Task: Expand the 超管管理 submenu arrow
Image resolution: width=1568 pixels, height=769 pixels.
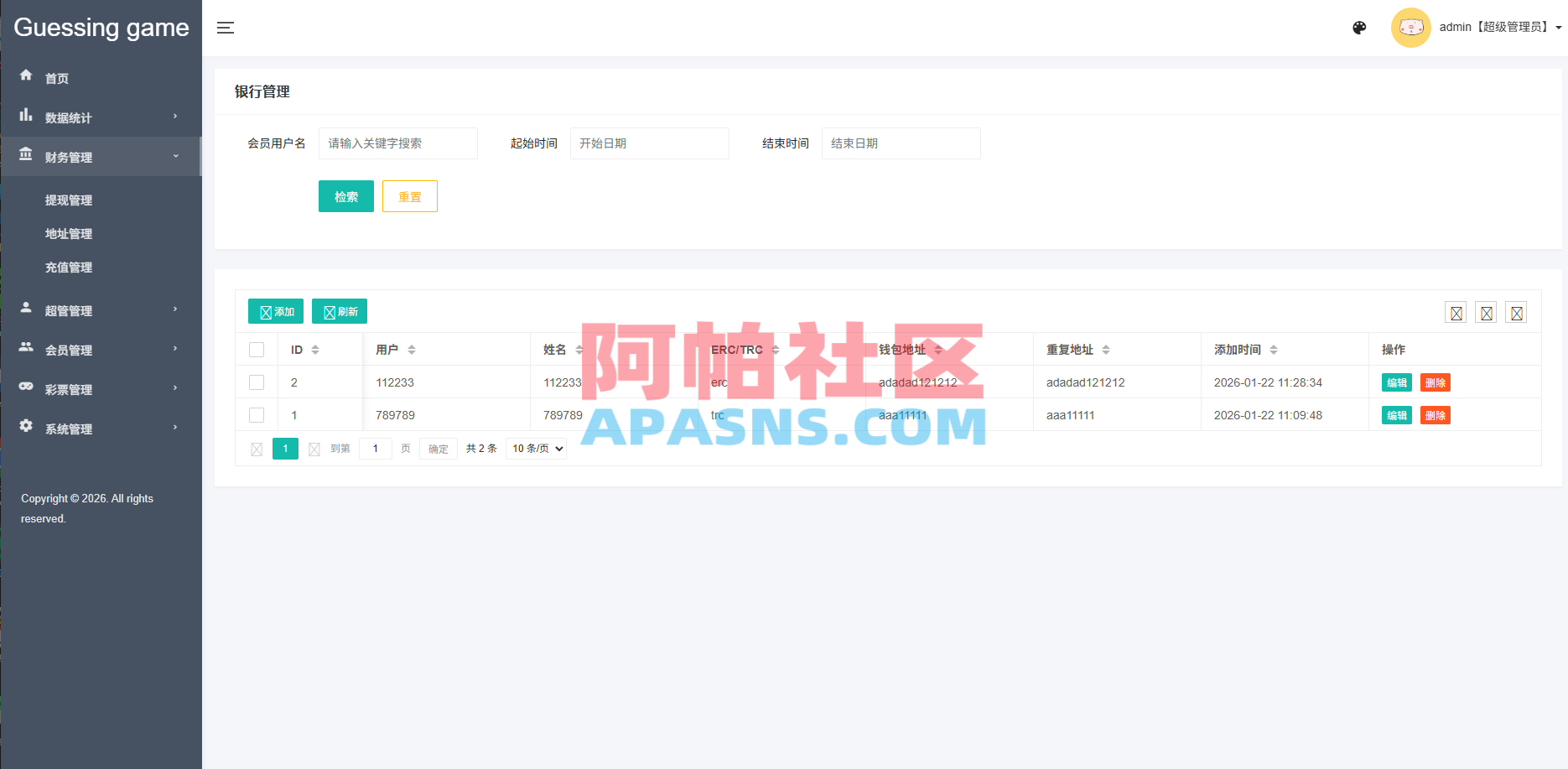Action: (x=175, y=309)
